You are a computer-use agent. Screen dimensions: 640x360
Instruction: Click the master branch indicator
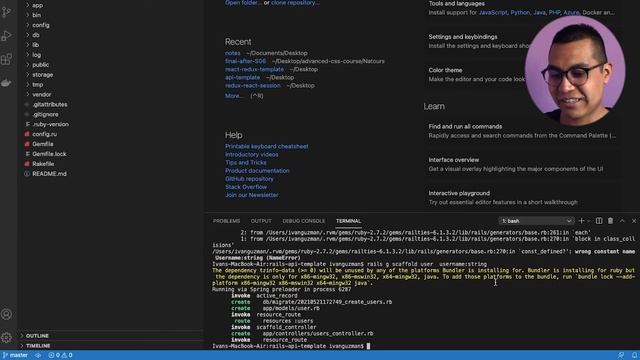click(x=16, y=355)
